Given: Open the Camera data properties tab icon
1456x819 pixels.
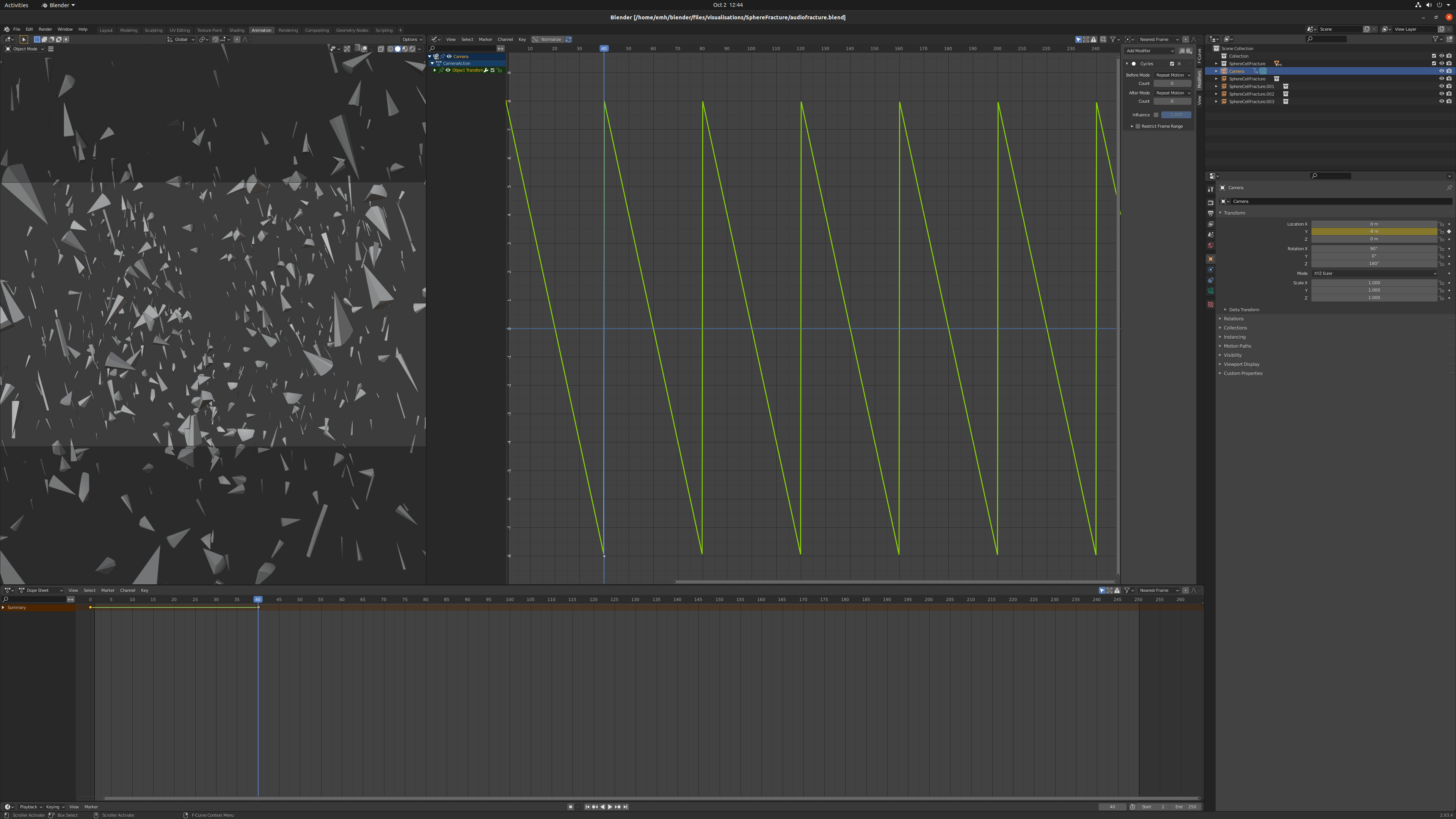Looking at the screenshot, I should coord(1210,291).
